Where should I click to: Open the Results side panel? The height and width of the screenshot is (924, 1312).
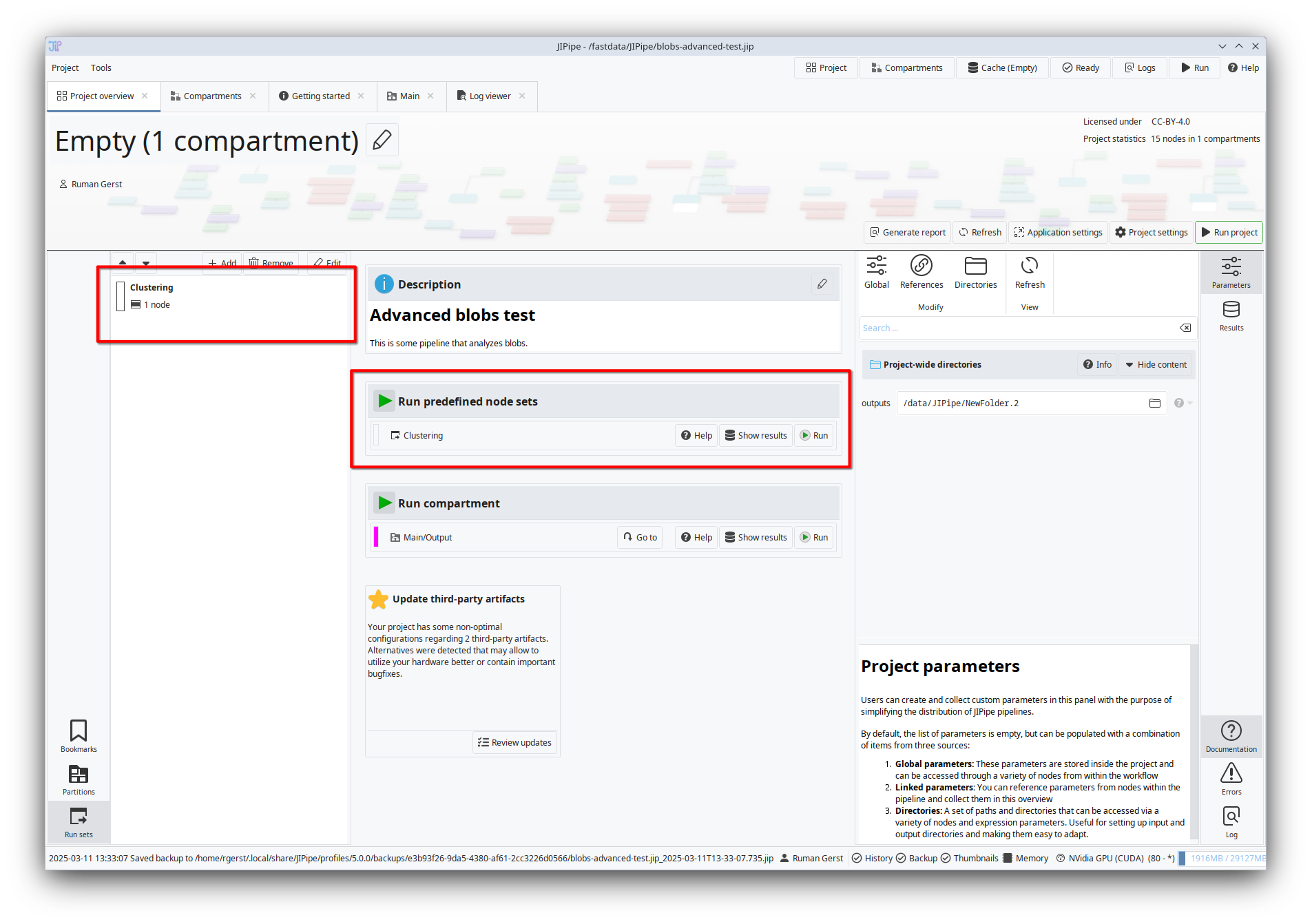pyautogui.click(x=1231, y=315)
